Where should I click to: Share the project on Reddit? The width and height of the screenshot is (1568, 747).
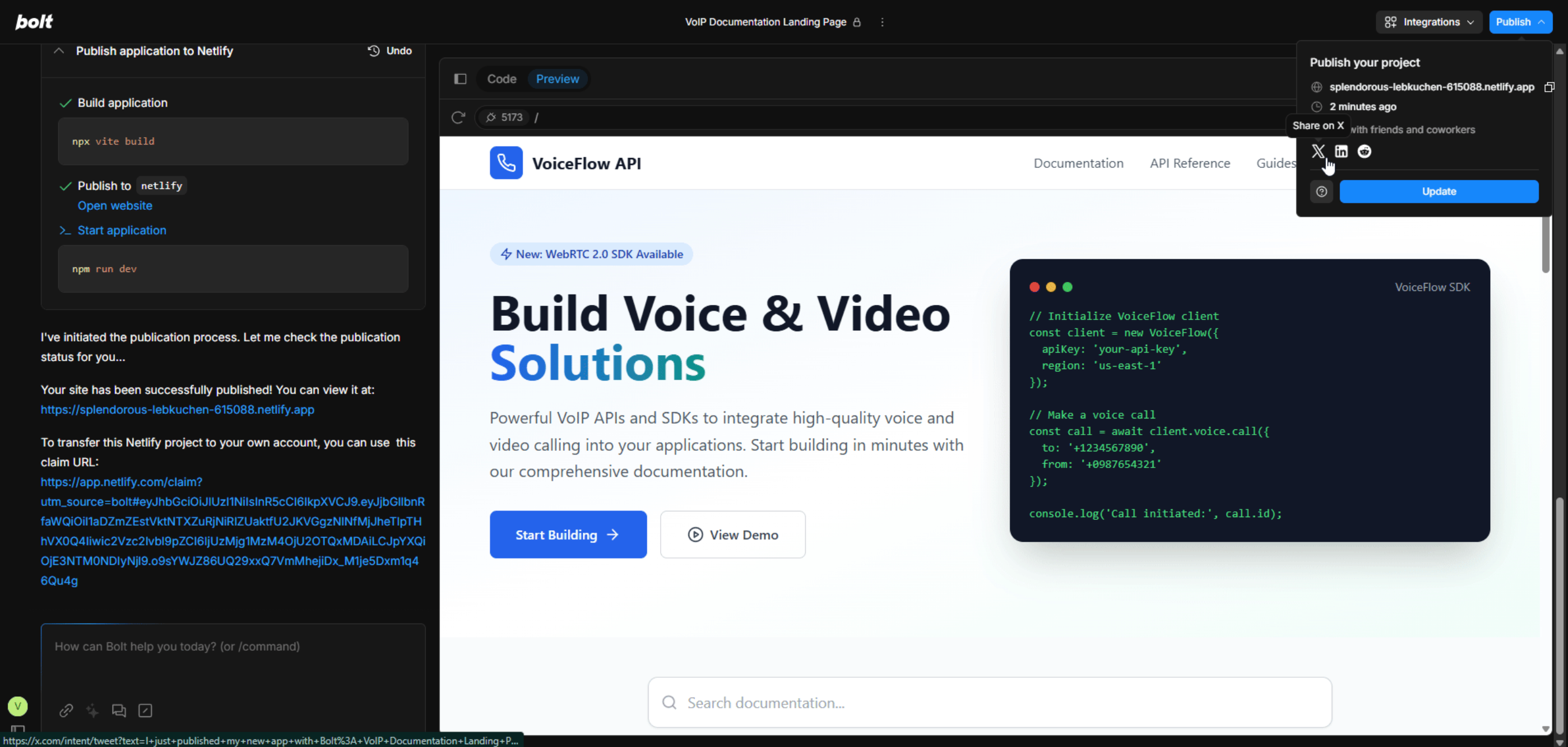[x=1364, y=151]
